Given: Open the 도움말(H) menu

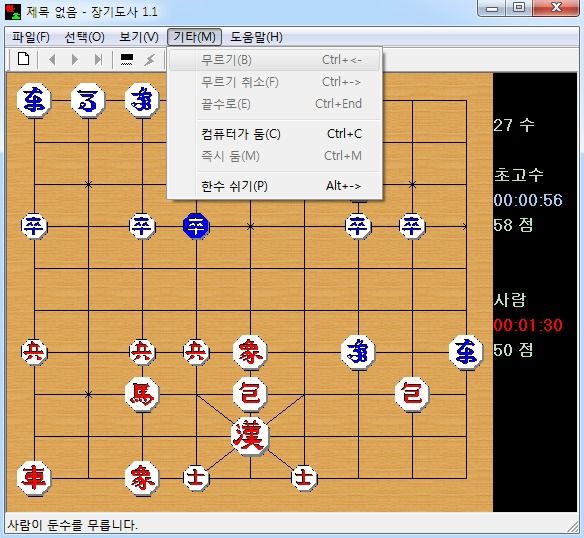Looking at the screenshot, I should (x=256, y=37).
